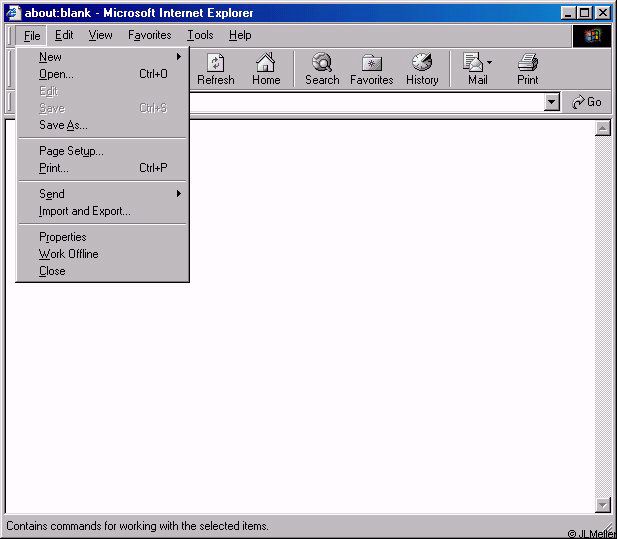Open Page Setup from File menu
The image size is (617, 539).
click(71, 151)
